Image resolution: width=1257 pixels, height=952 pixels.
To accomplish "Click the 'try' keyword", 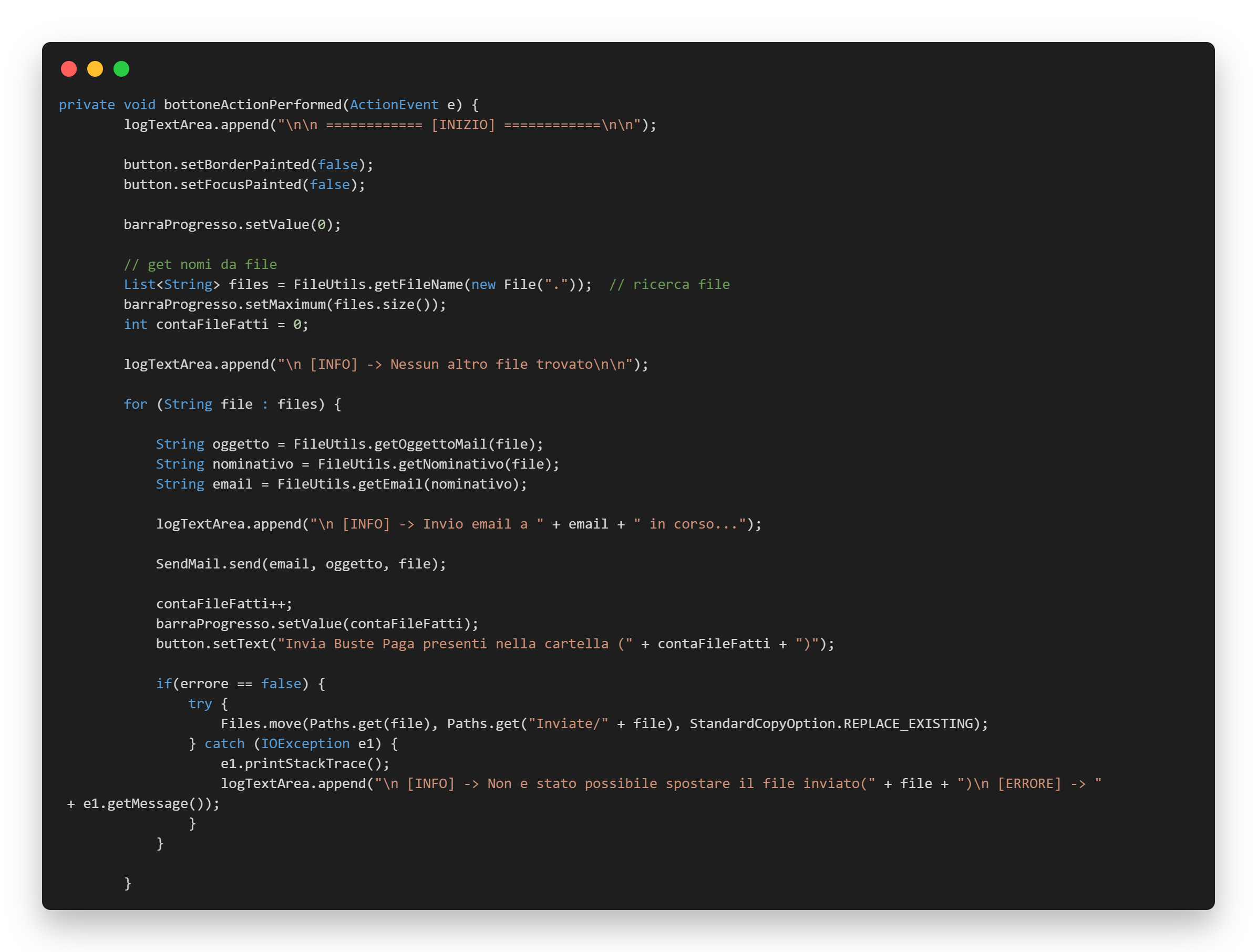I will point(200,704).
